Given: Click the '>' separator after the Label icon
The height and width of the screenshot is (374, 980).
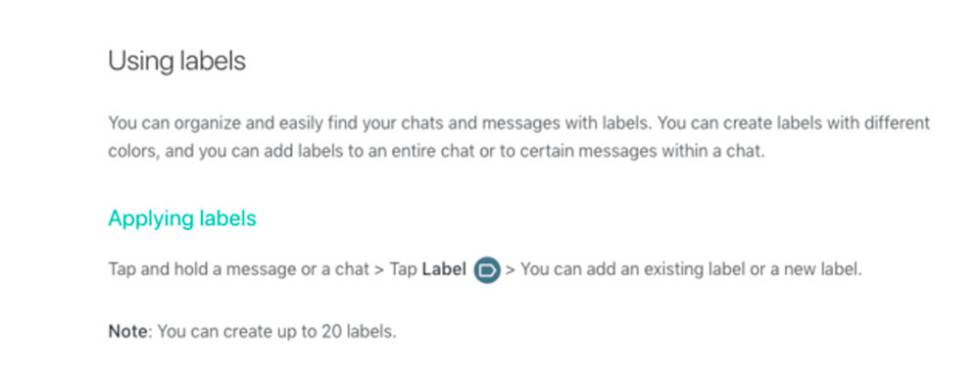Looking at the screenshot, I should coord(510,270).
